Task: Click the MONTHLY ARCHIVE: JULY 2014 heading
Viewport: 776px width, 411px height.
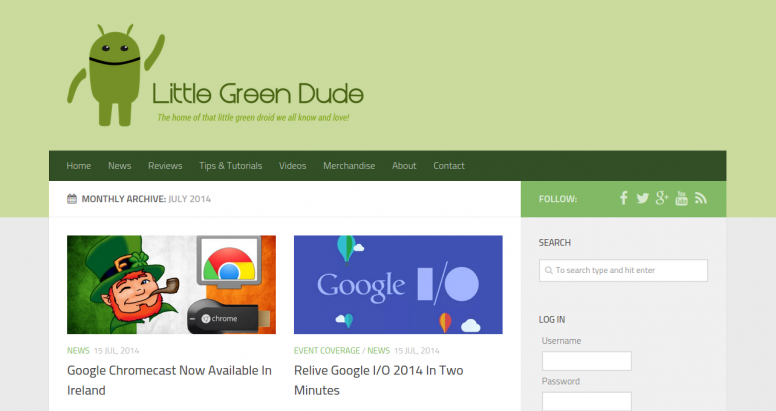Action: tap(146, 199)
